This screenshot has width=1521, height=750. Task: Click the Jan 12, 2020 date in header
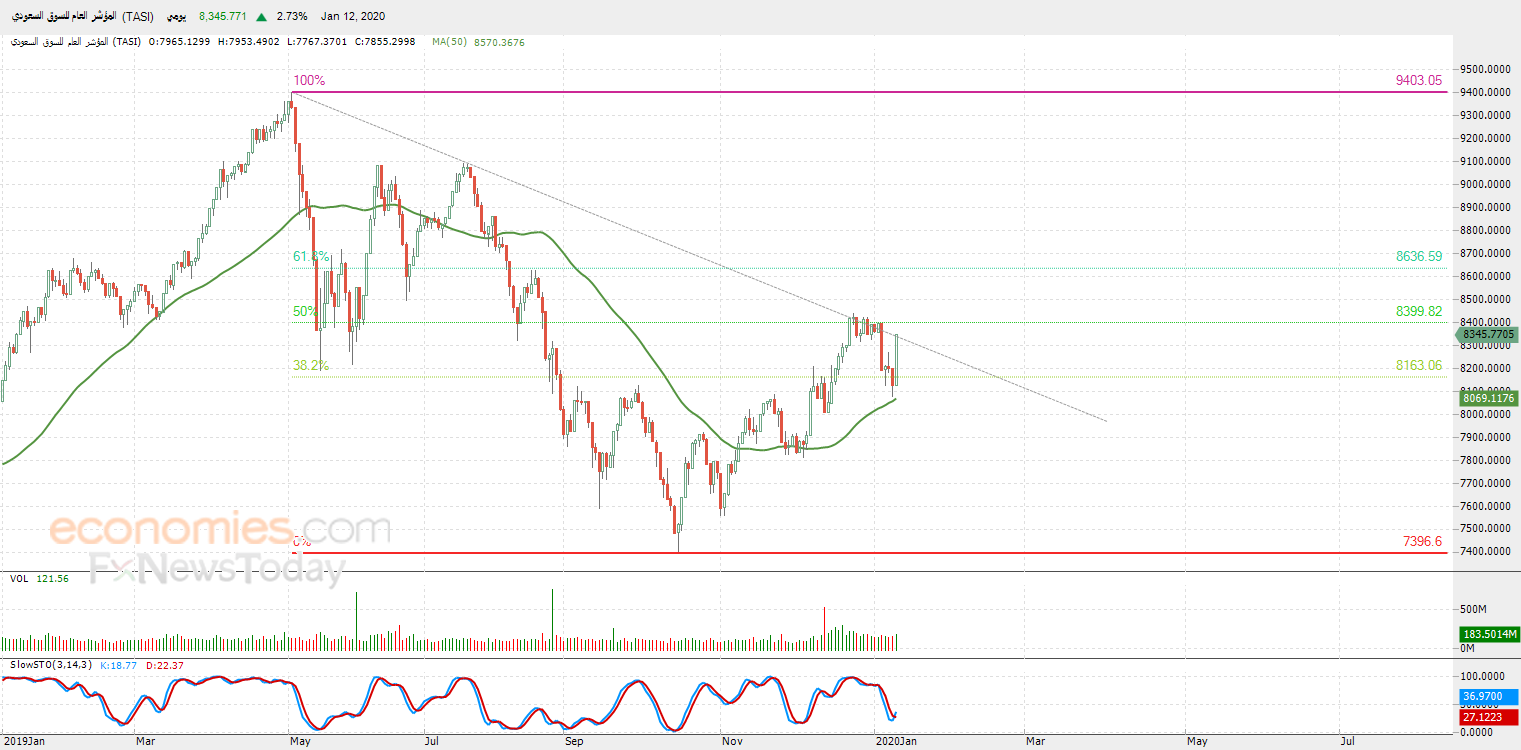[353, 16]
